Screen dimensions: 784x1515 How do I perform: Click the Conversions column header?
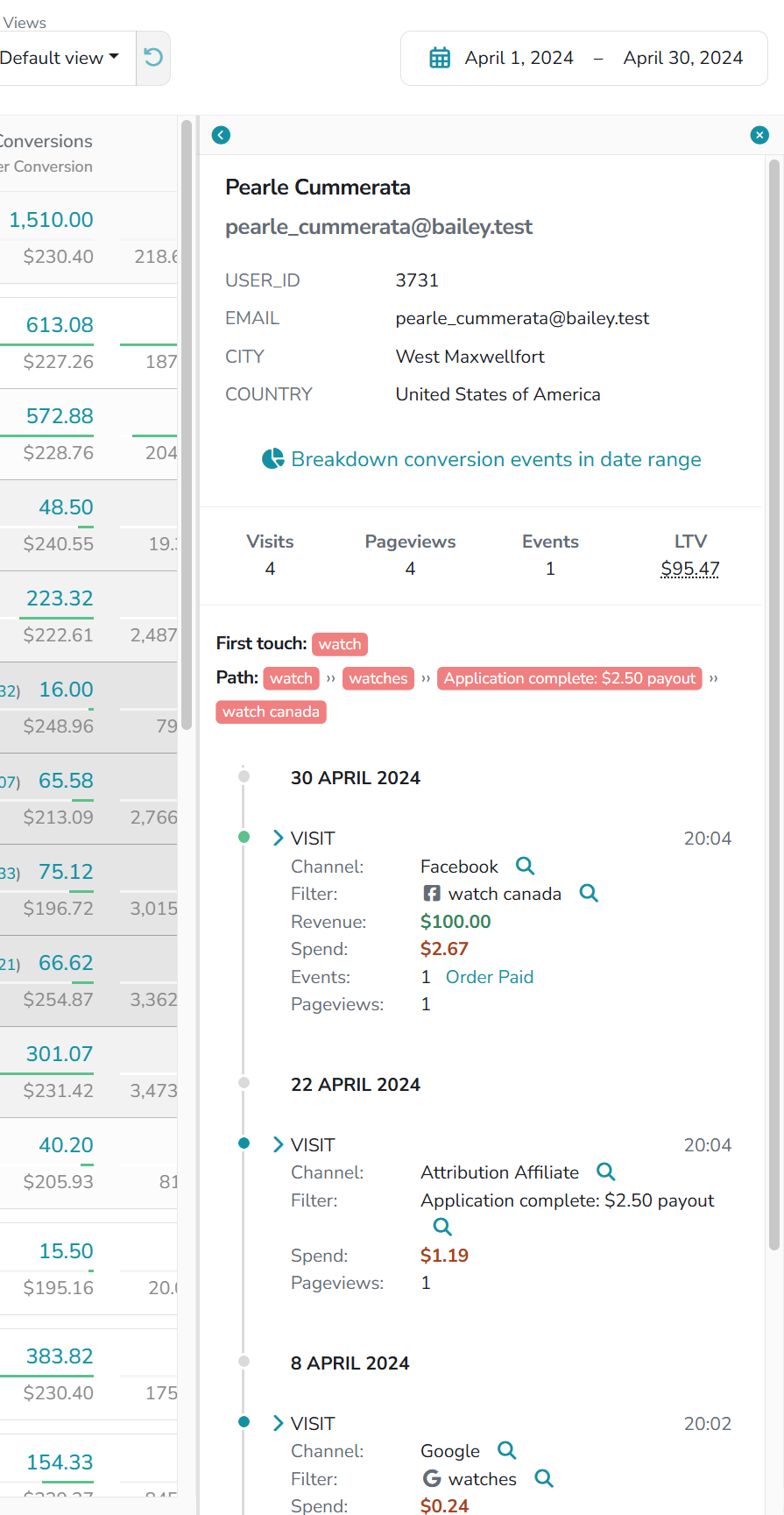(x=46, y=141)
